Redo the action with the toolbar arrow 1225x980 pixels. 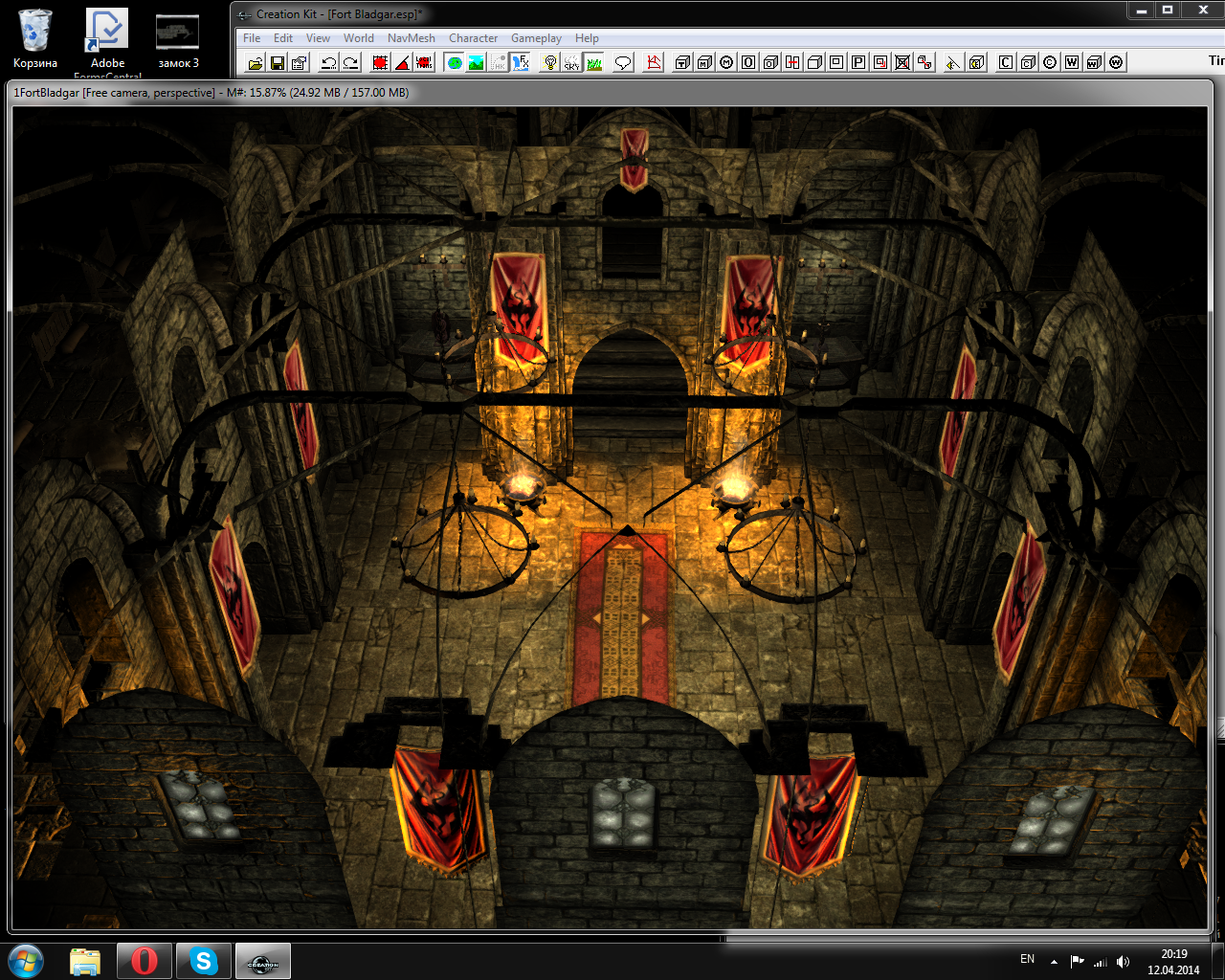[x=351, y=62]
